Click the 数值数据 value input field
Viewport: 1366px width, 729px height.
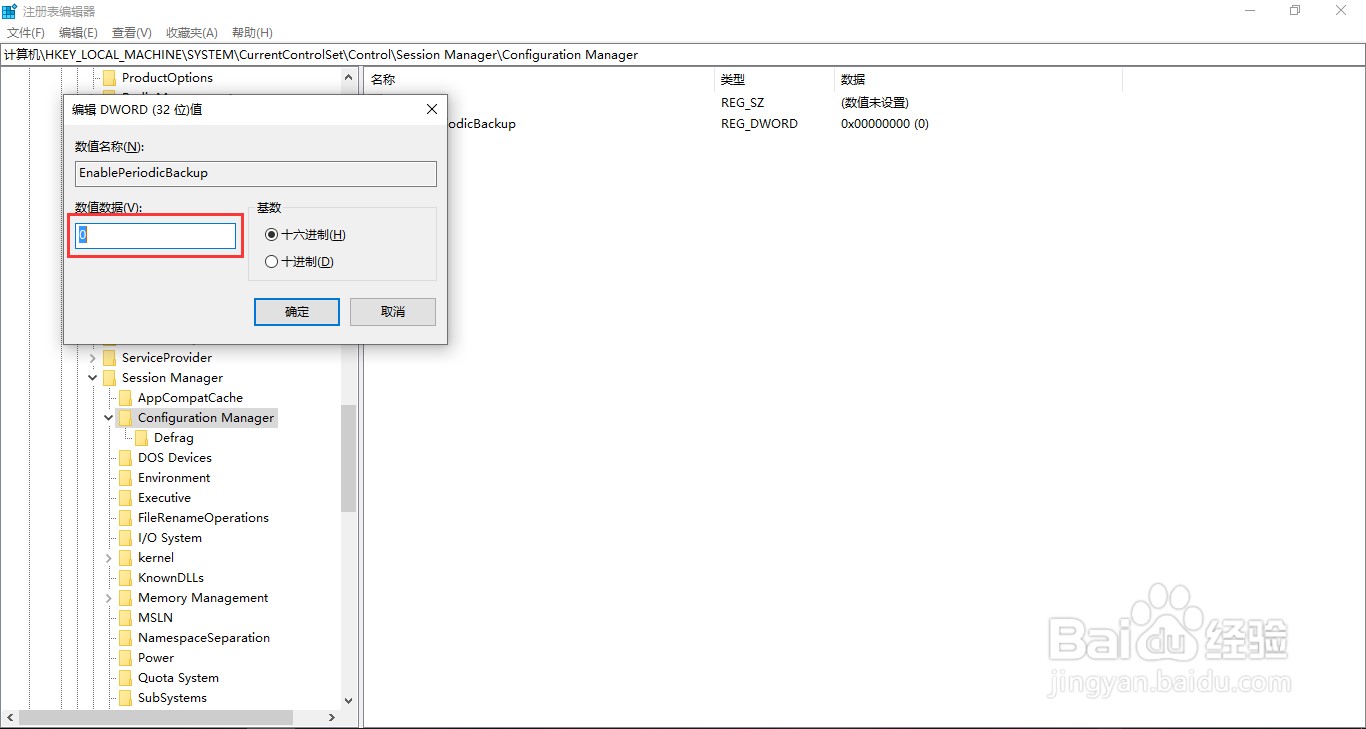click(156, 235)
